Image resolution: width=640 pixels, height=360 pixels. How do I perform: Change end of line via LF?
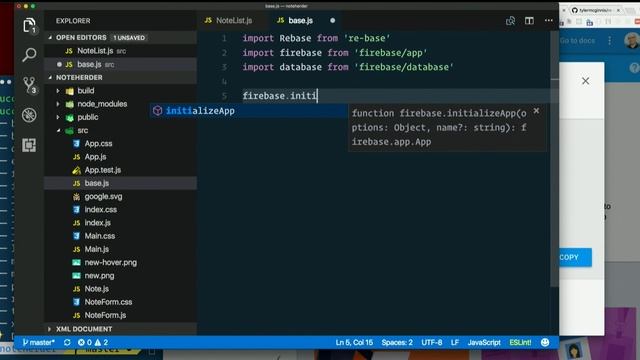[455, 342]
